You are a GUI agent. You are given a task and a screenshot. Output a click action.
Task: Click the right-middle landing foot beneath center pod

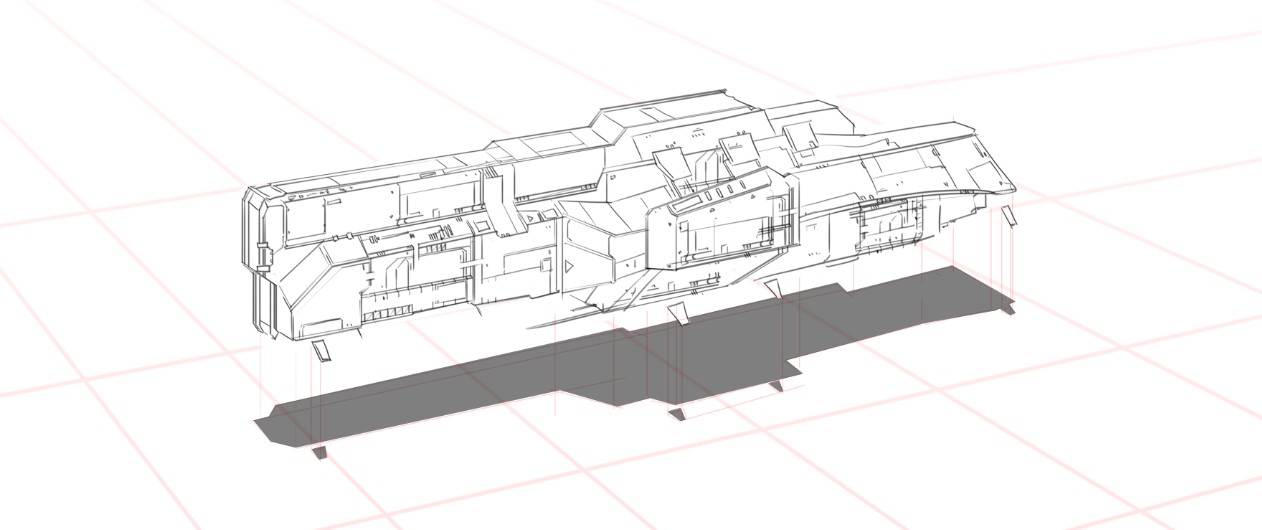(773, 289)
